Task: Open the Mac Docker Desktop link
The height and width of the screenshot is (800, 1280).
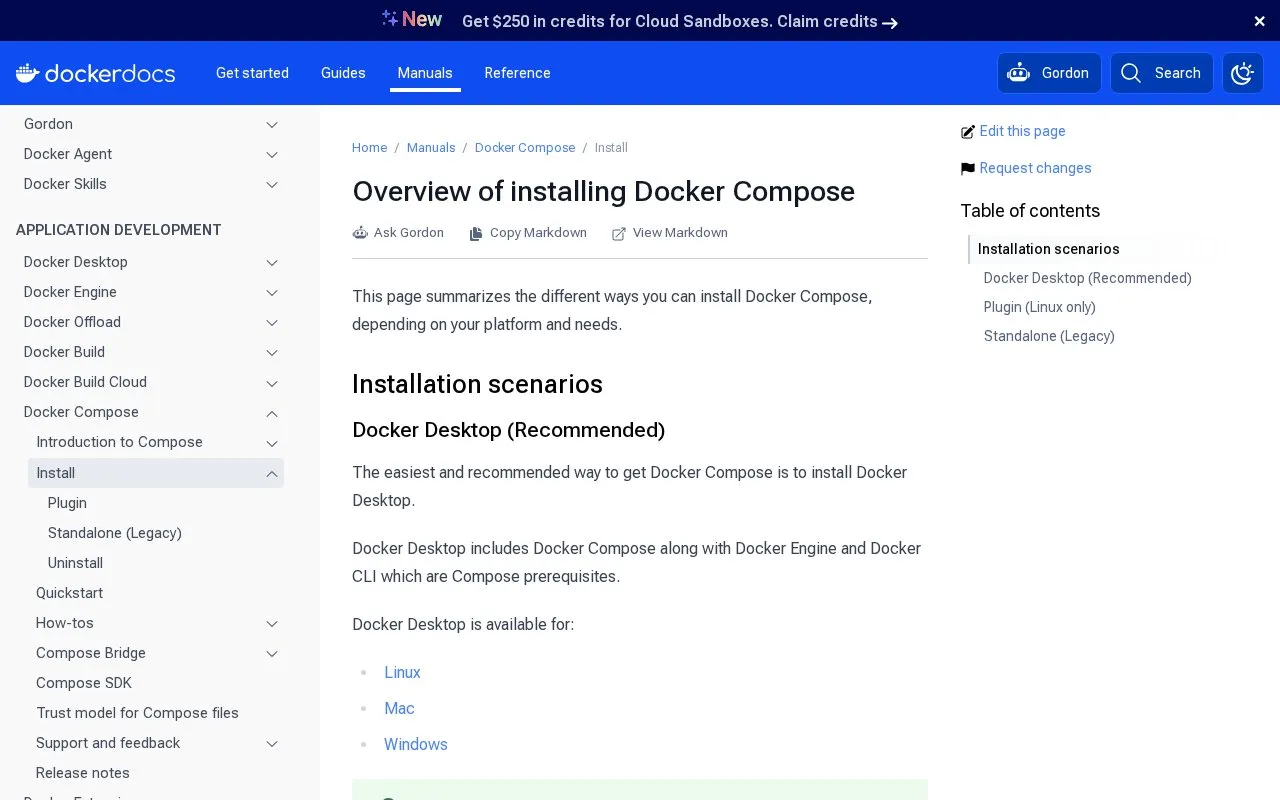Action: 399,709
